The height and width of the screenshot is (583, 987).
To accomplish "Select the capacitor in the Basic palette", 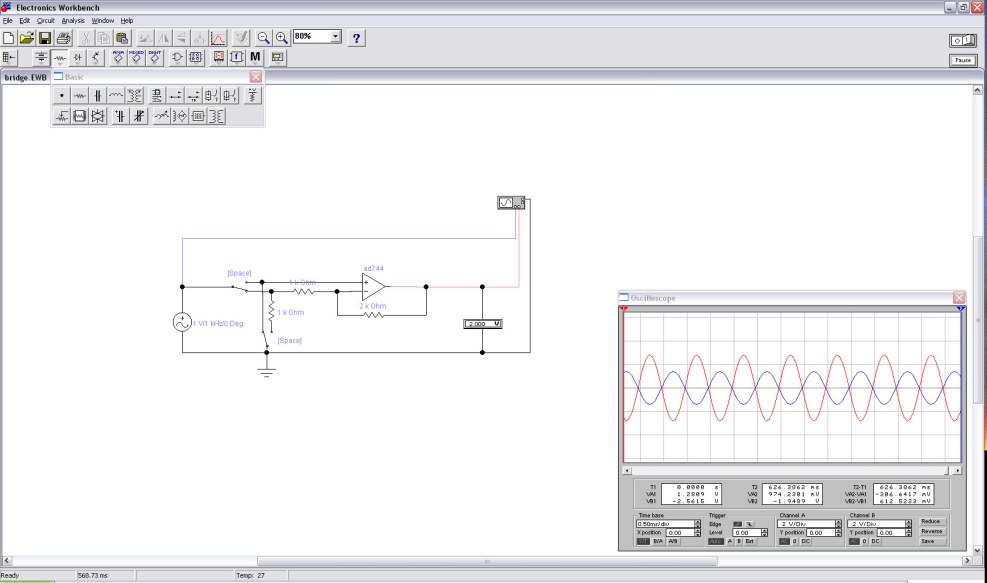I will tap(97, 96).
